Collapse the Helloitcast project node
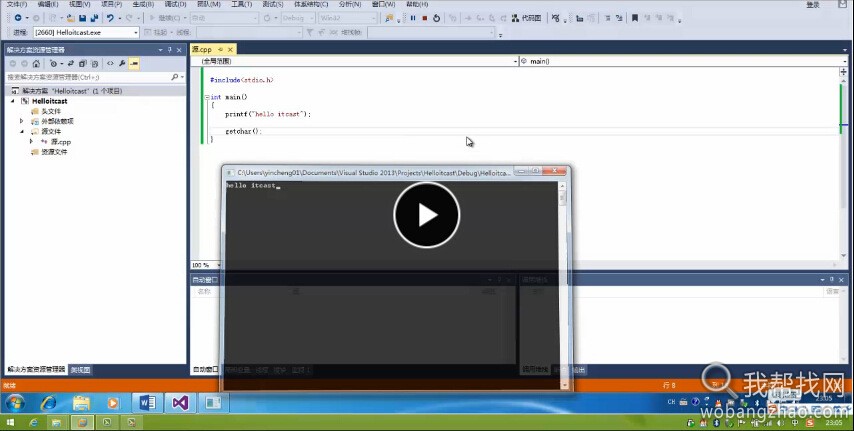The width and height of the screenshot is (854, 431). click(x=13, y=101)
